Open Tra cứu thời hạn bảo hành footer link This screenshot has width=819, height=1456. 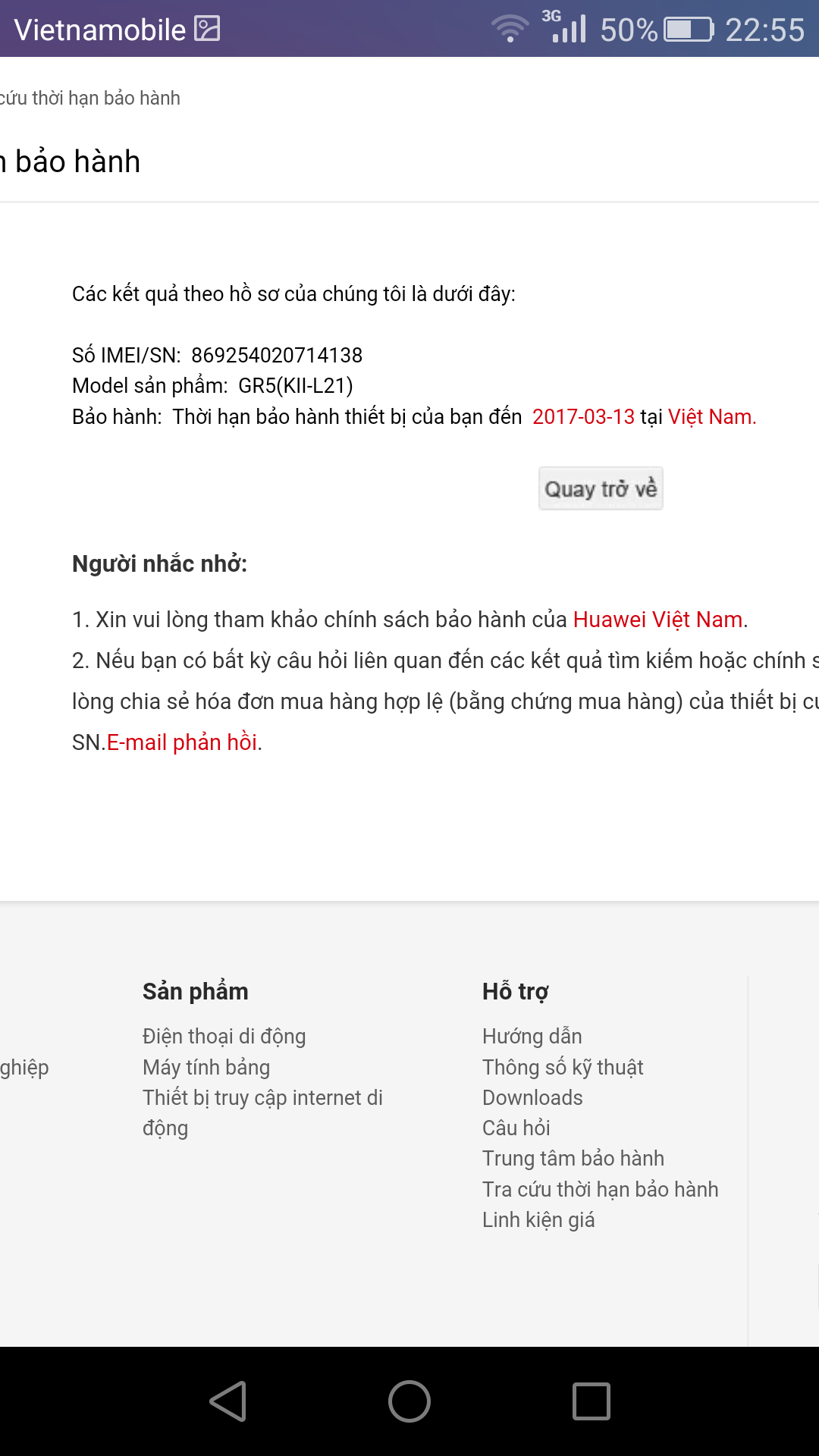(600, 1190)
